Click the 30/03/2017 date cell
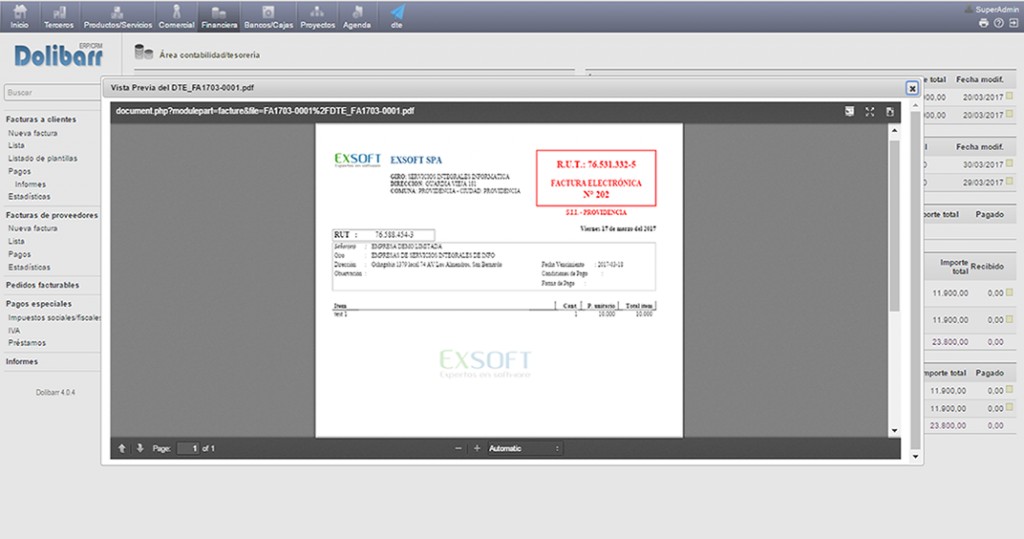Viewport: 1024px width, 539px height. [x=983, y=165]
